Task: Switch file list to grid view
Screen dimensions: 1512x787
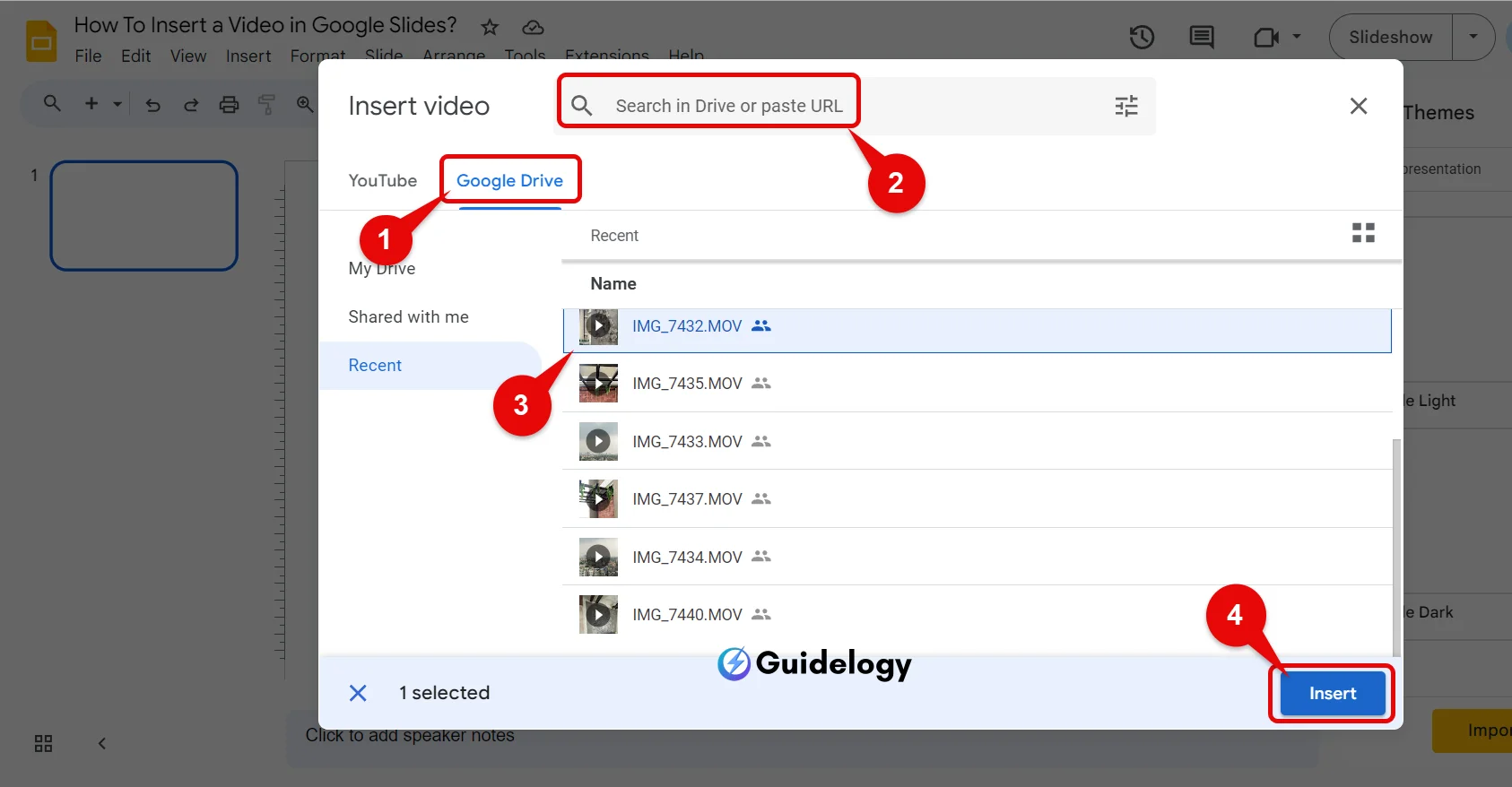Action: pos(1363,233)
